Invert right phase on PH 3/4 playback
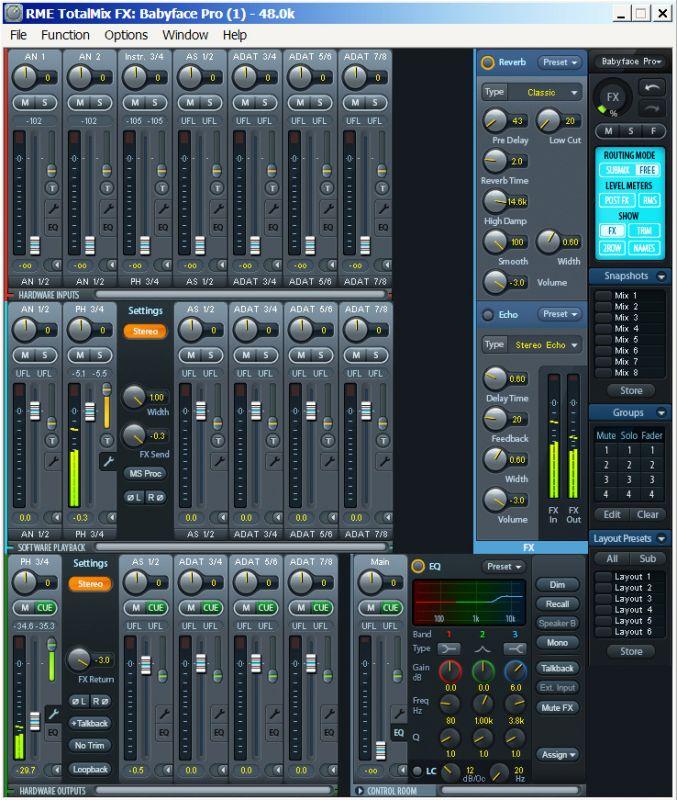677x800 pixels. (156, 497)
